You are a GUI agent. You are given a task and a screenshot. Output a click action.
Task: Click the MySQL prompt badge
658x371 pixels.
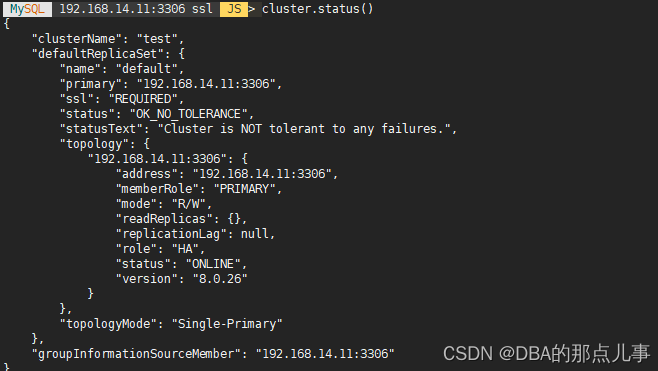pyautogui.click(x=27, y=9)
